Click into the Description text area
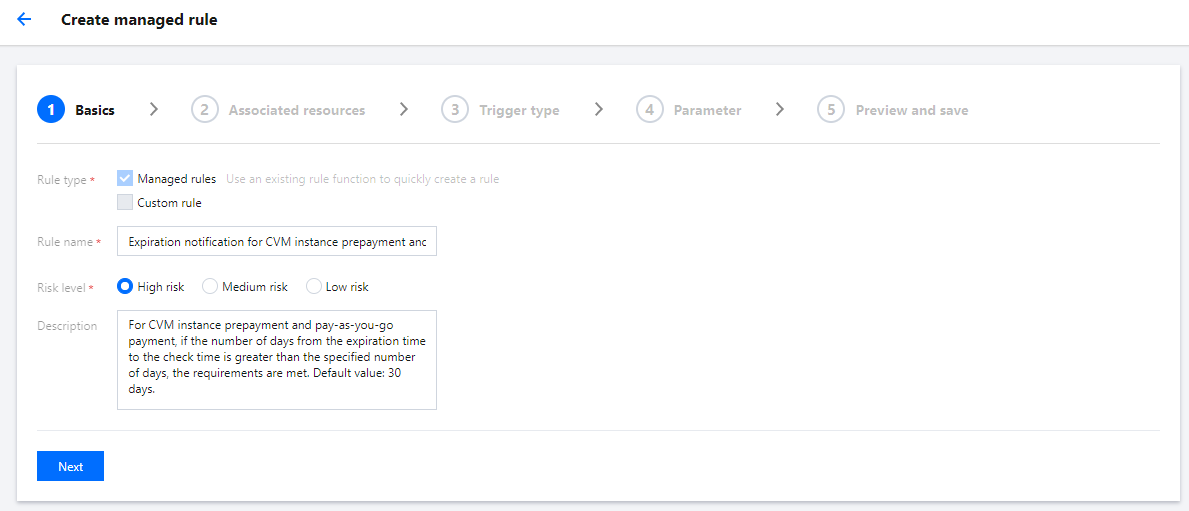 (x=277, y=359)
